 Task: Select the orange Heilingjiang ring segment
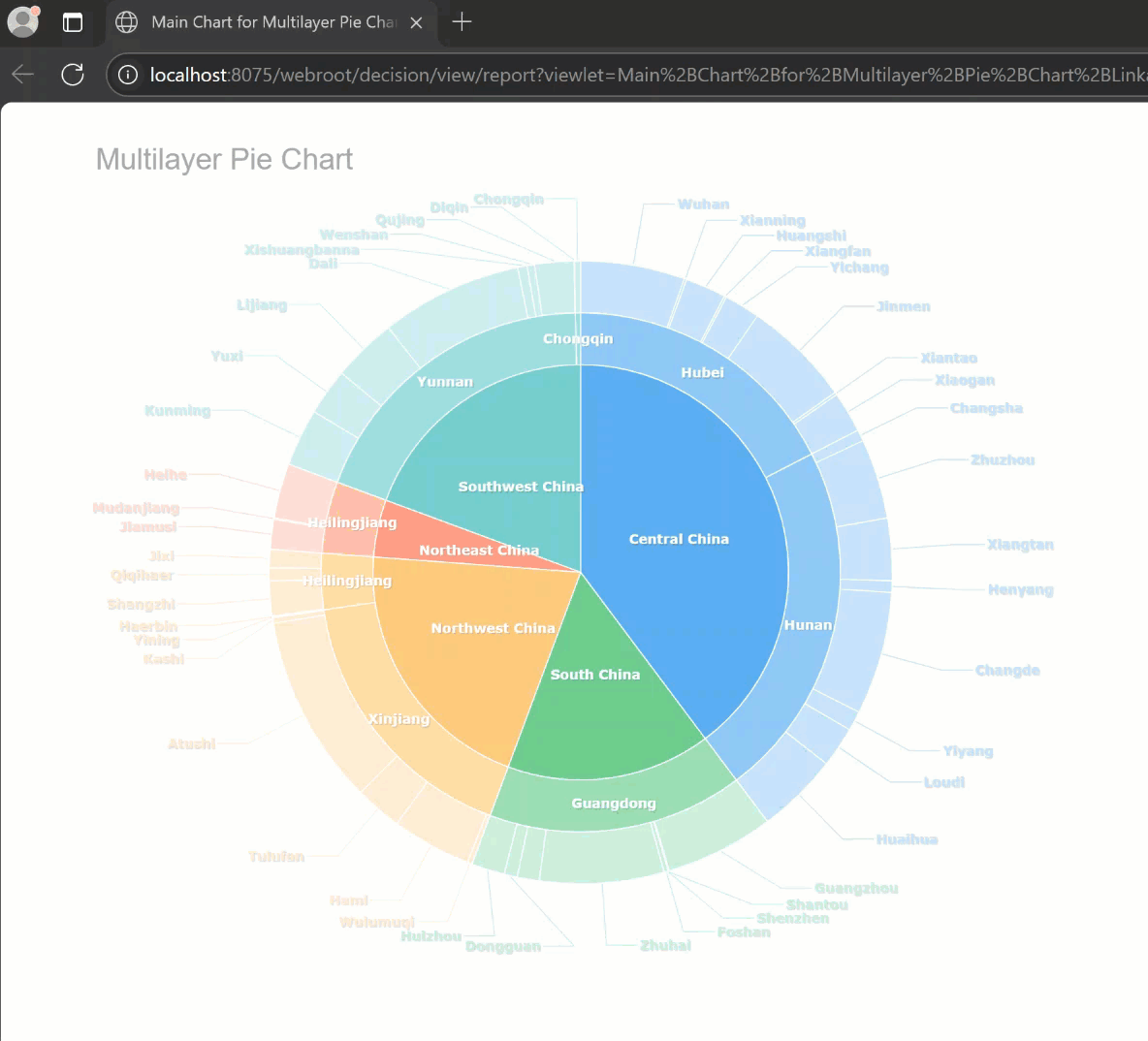click(x=347, y=582)
